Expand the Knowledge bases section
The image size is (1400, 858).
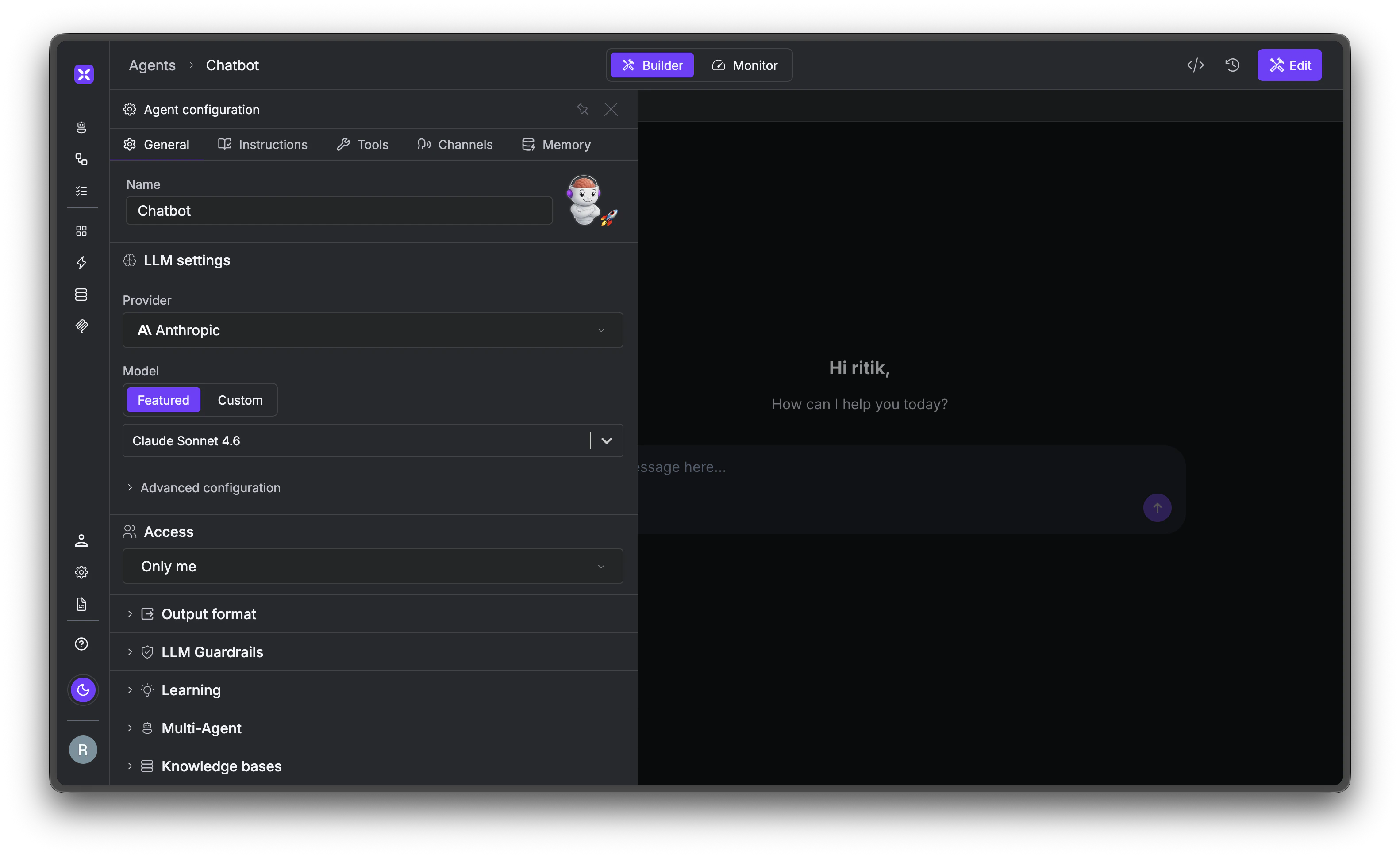click(x=221, y=766)
